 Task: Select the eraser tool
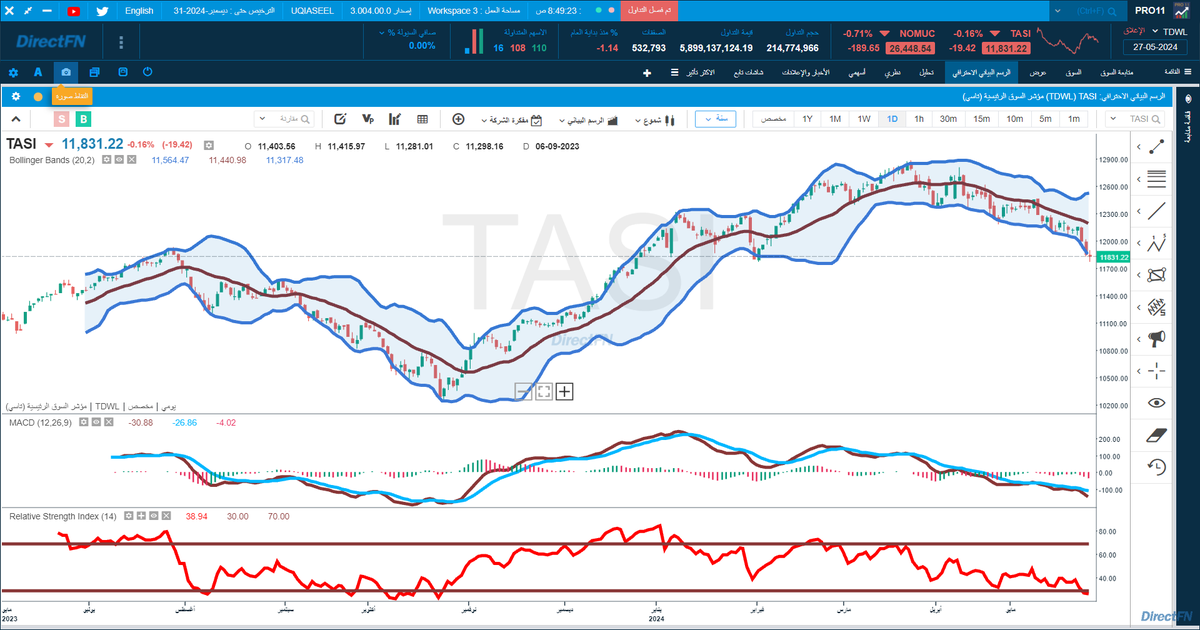(1157, 434)
